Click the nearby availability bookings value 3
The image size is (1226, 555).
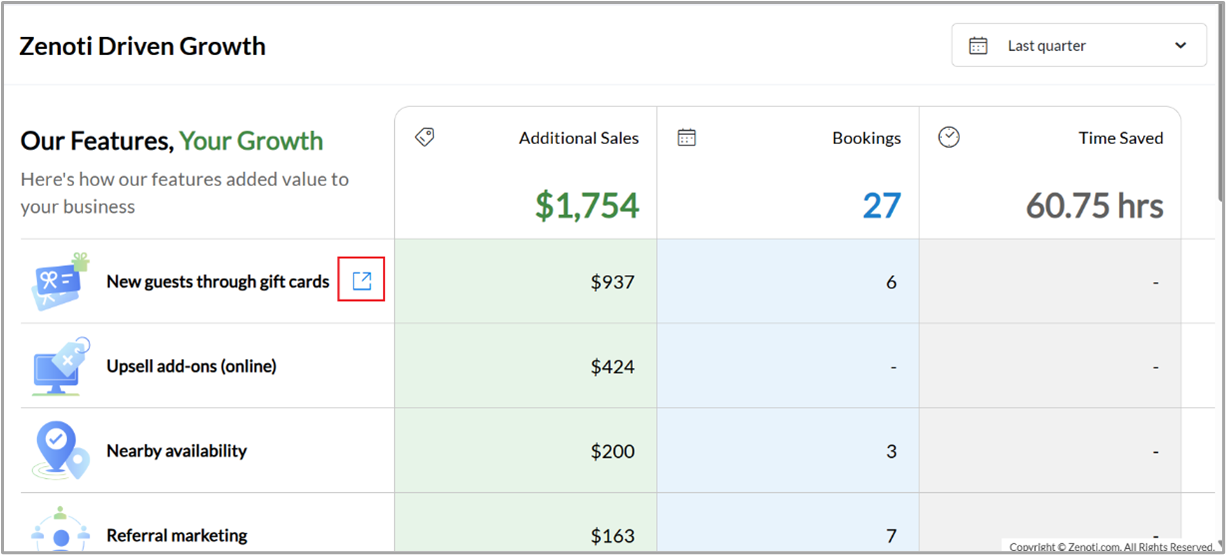pyautogui.click(x=891, y=451)
